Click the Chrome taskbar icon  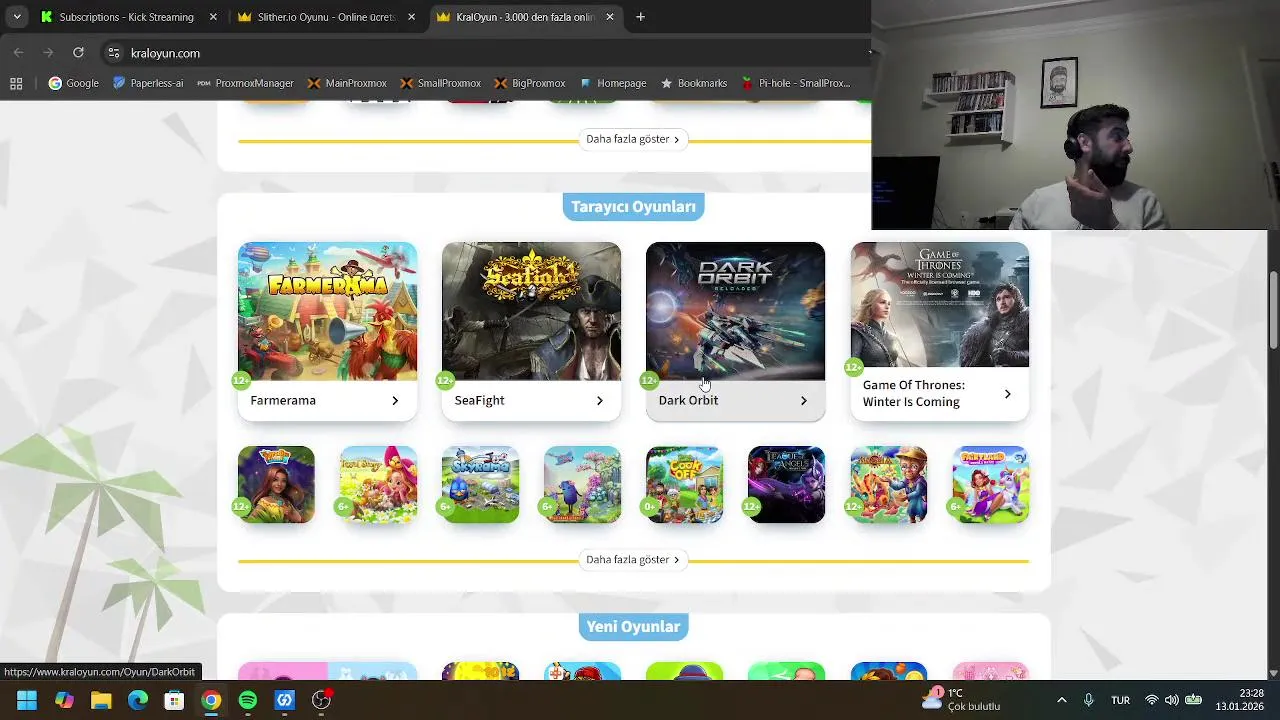pos(211,700)
